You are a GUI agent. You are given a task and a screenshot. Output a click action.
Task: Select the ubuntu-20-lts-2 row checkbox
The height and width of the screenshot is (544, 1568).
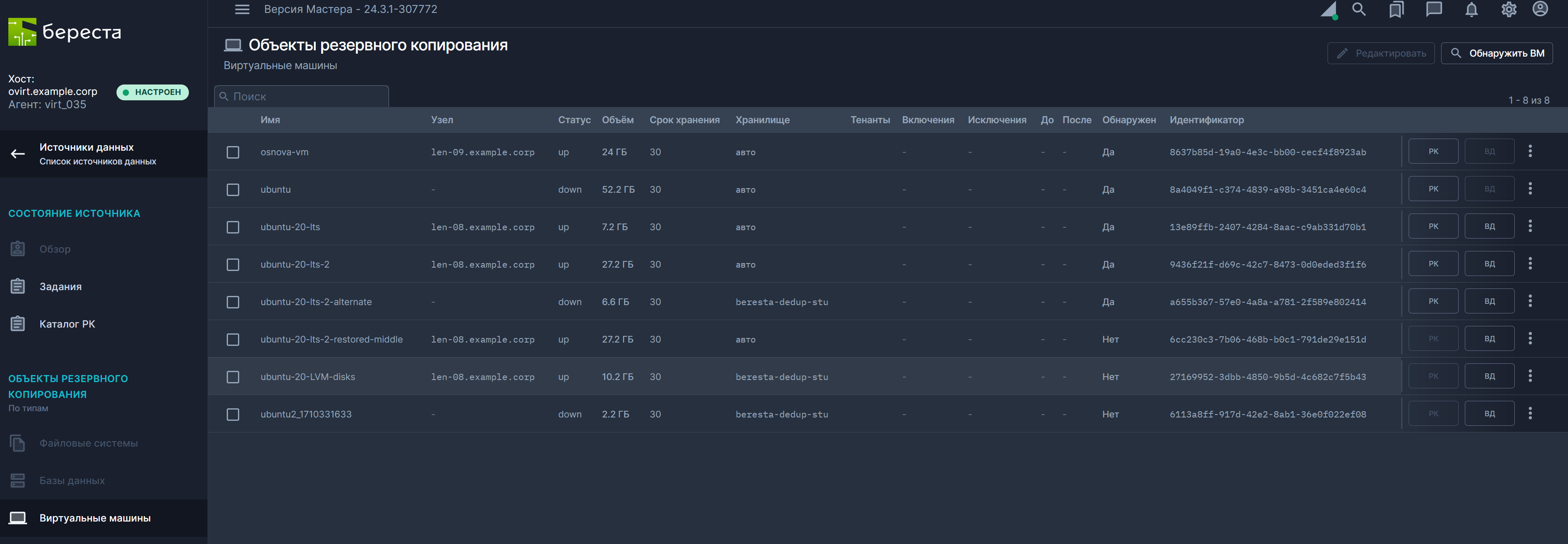(x=233, y=264)
